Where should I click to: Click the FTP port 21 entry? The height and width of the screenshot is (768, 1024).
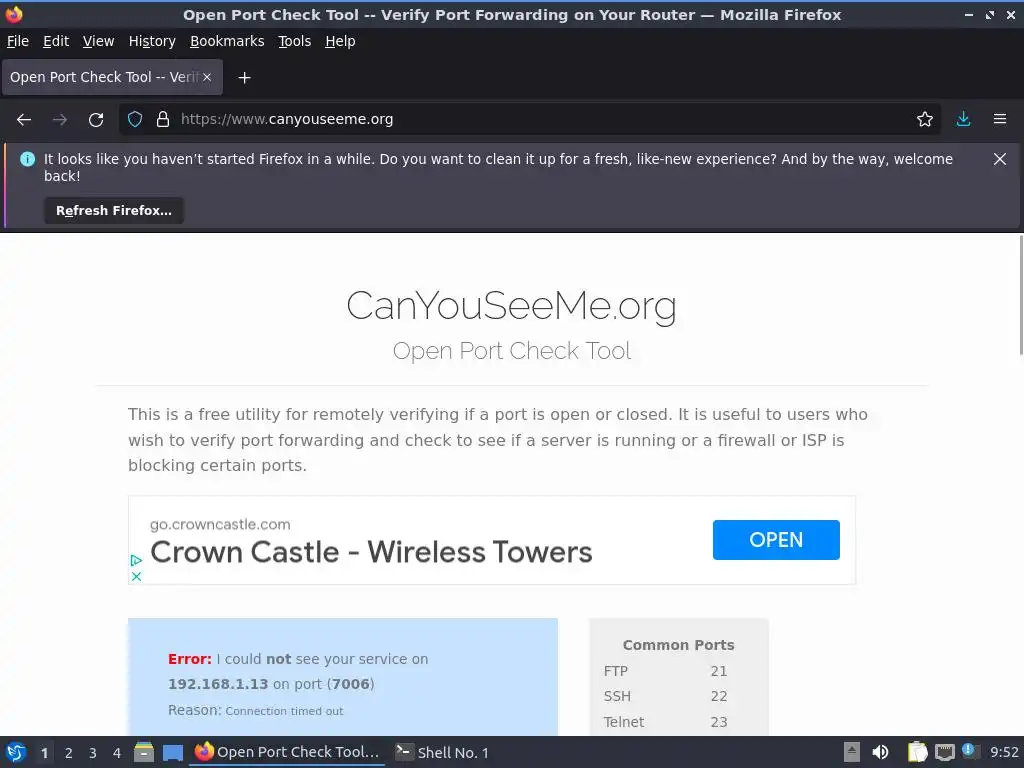[665, 671]
